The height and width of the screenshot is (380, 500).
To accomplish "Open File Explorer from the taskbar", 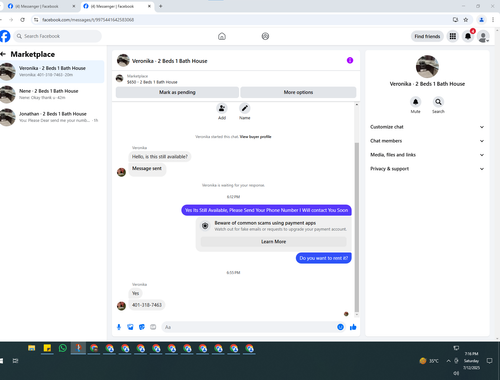I will [x=32, y=348].
